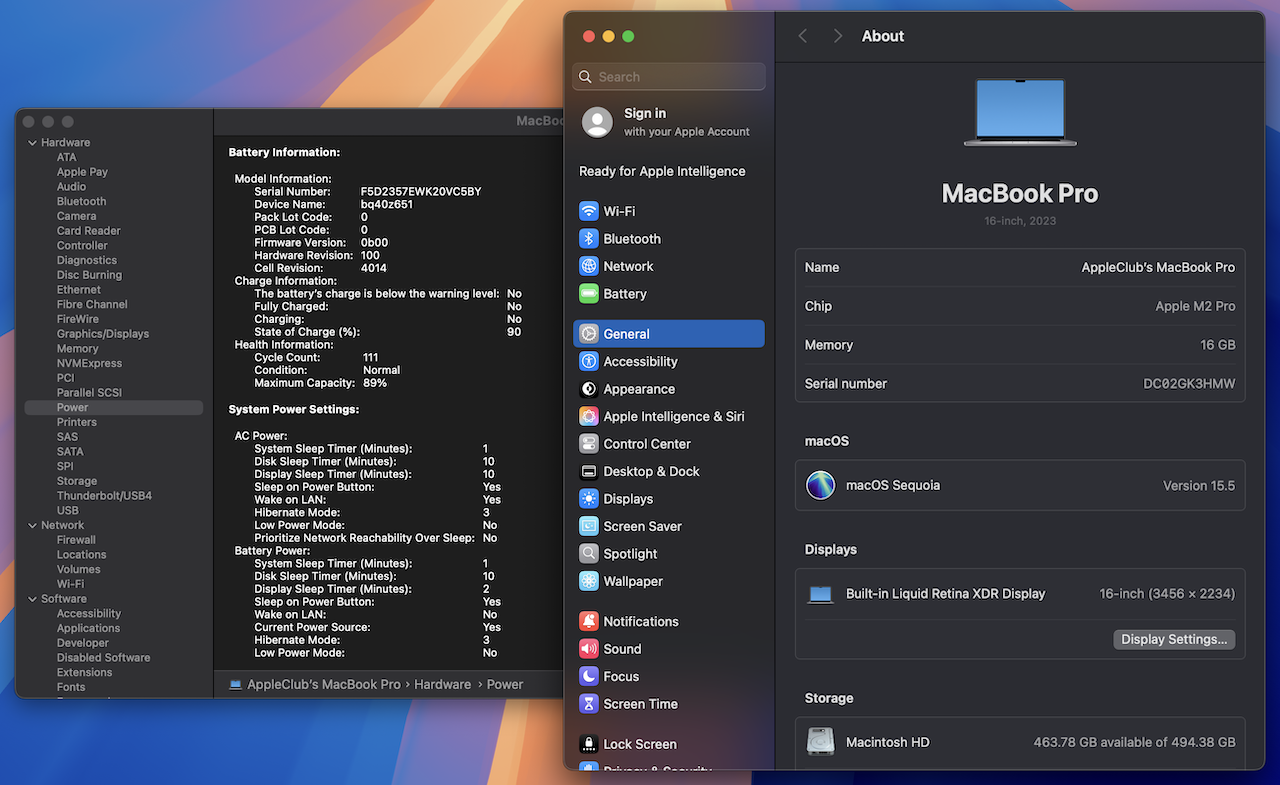
Task: Click the Desktop & Dock icon
Action: point(589,471)
